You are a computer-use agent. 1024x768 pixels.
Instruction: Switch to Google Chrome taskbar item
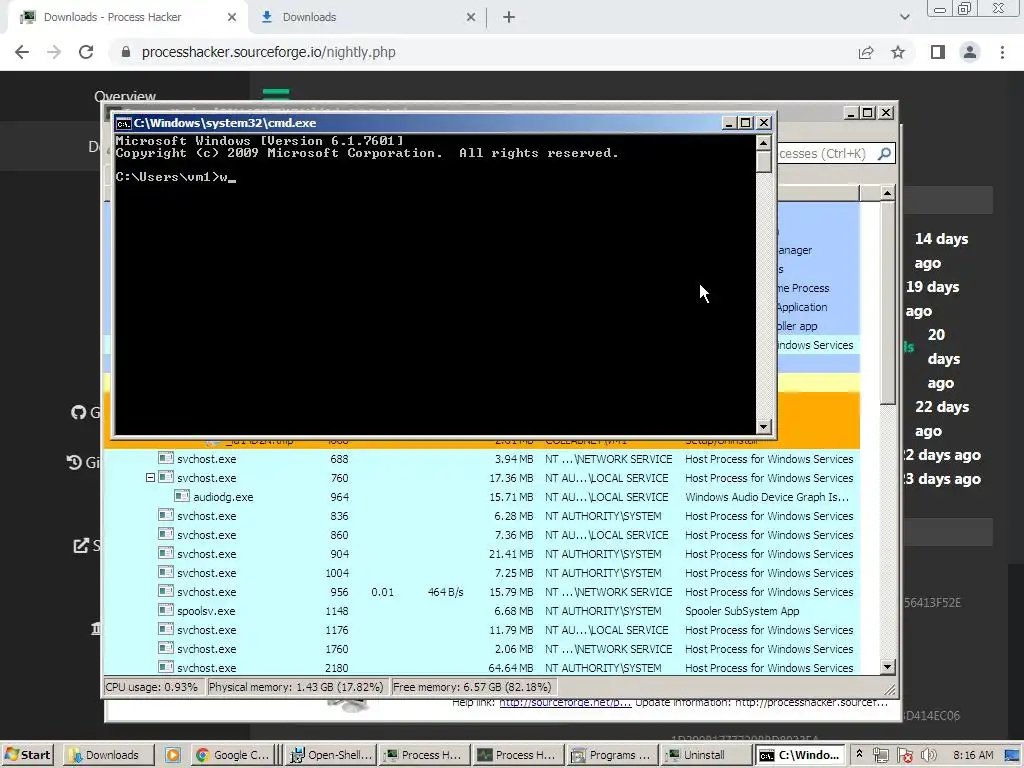232,755
